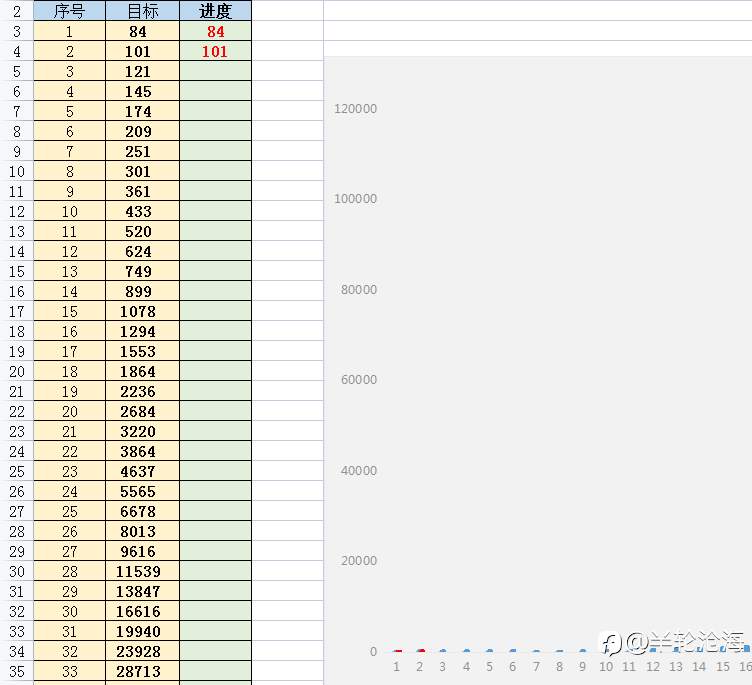Select target cell with value 11539
752x685 pixels.
pos(142,571)
